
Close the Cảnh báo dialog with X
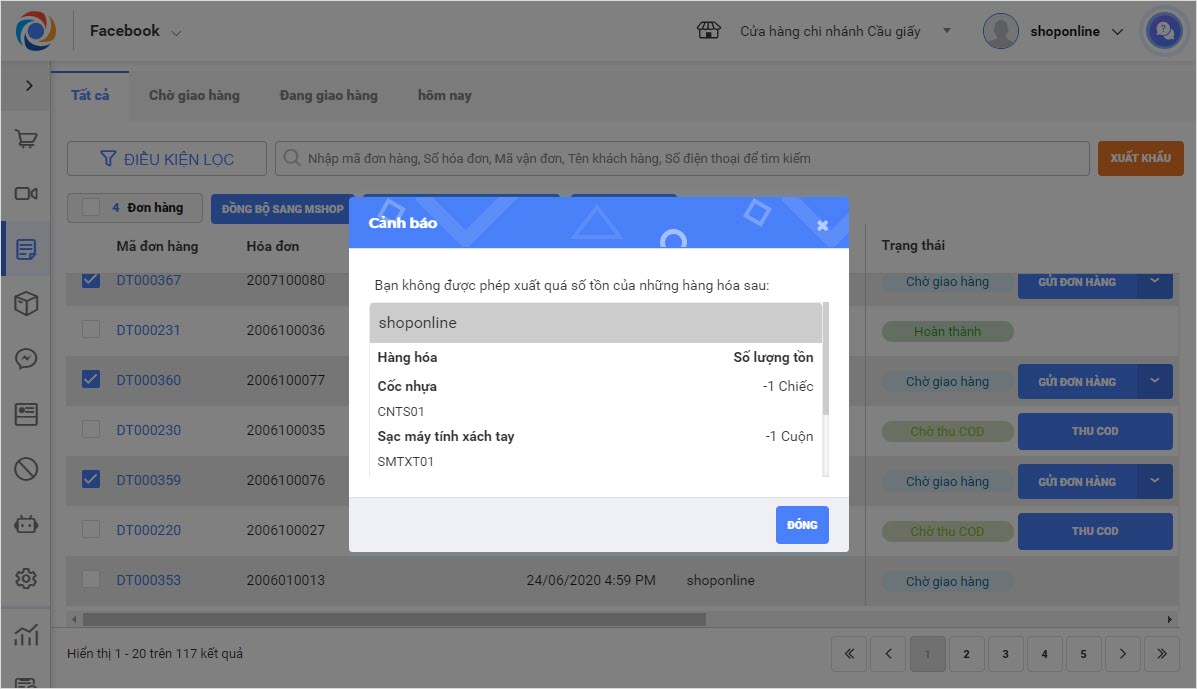823,225
